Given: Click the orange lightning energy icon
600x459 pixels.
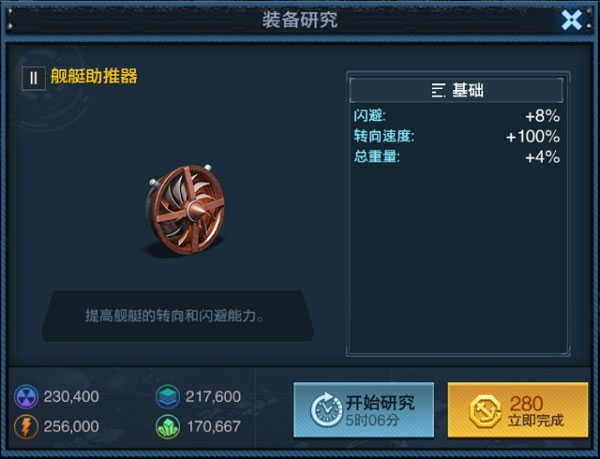Looking at the screenshot, I should (26, 426).
